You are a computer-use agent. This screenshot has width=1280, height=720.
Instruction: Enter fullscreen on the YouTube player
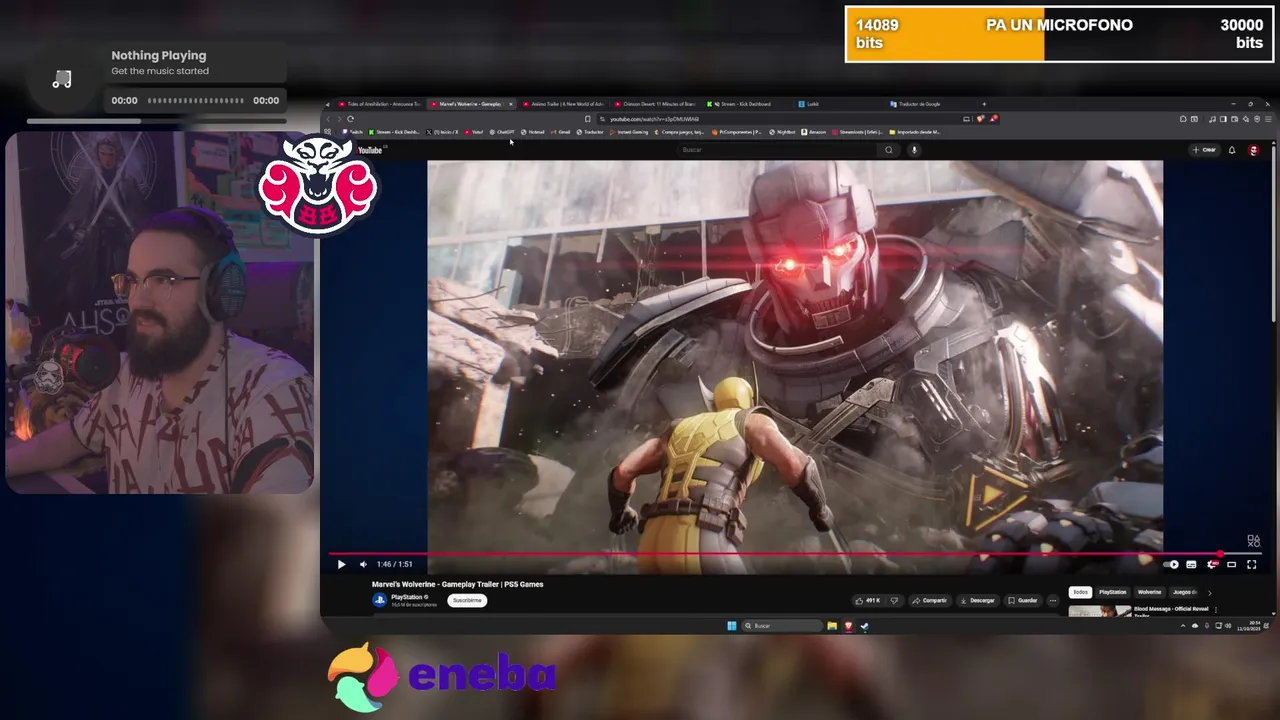click(1251, 564)
